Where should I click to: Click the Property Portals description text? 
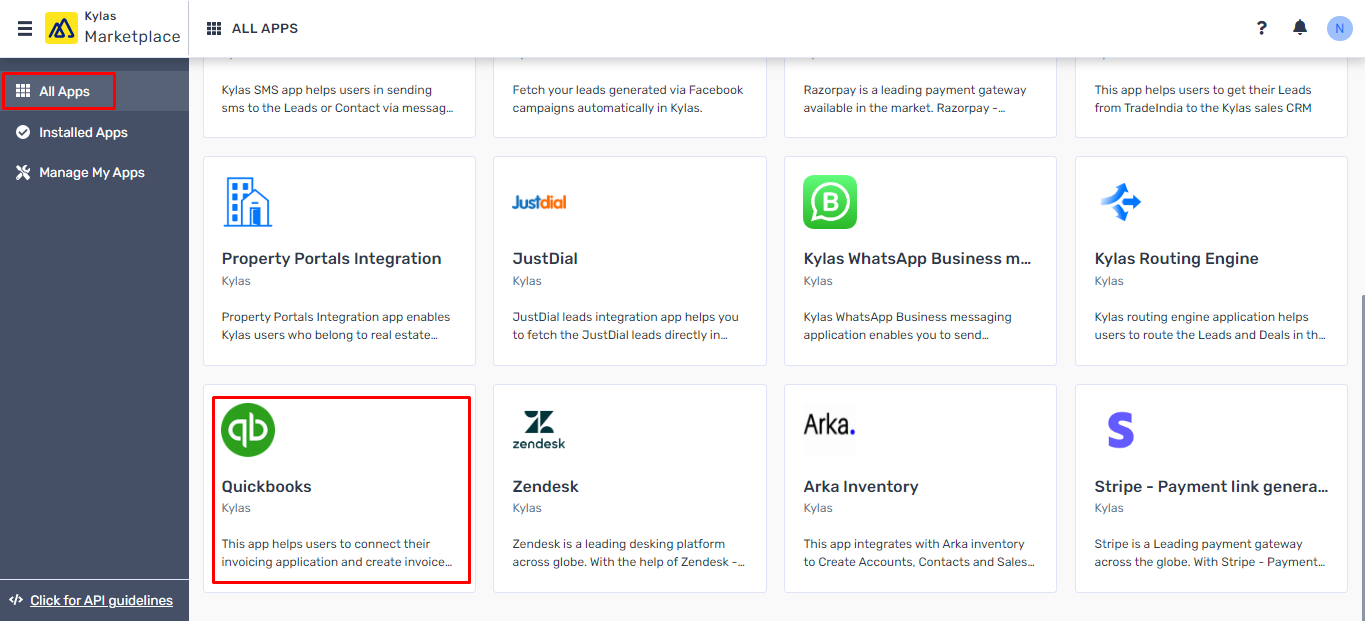[336, 326]
